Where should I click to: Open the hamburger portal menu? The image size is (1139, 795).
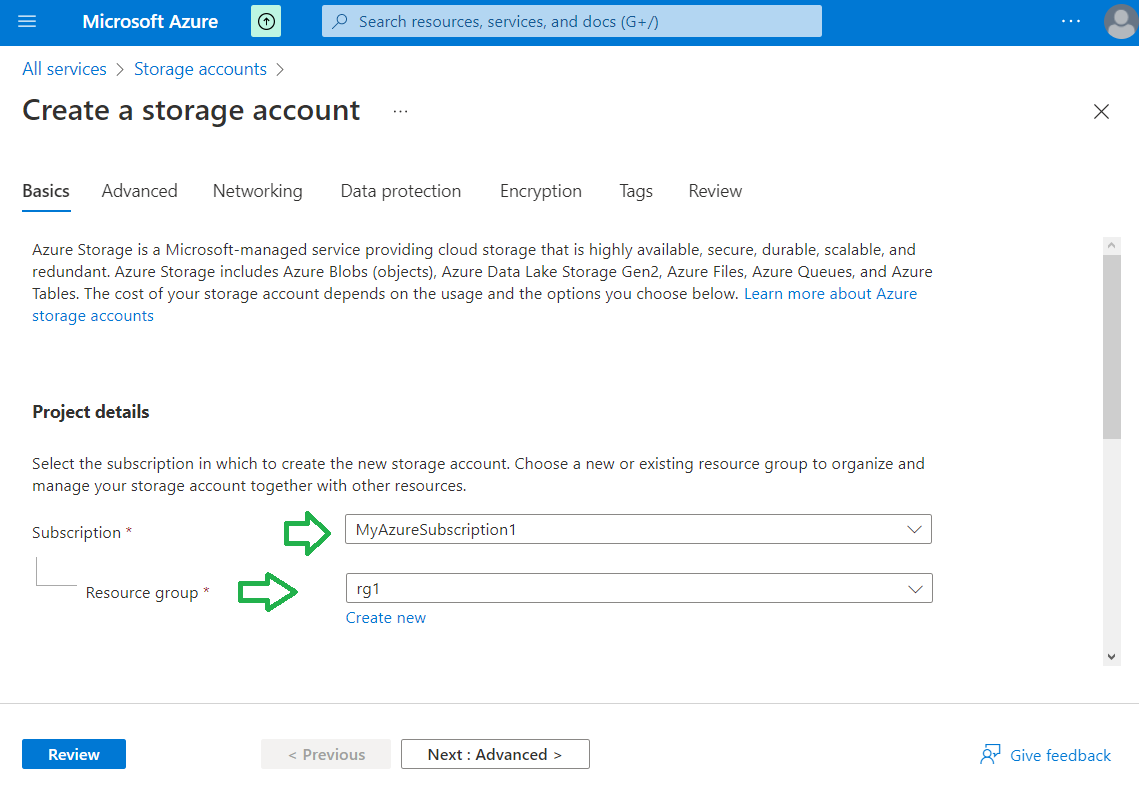point(27,22)
